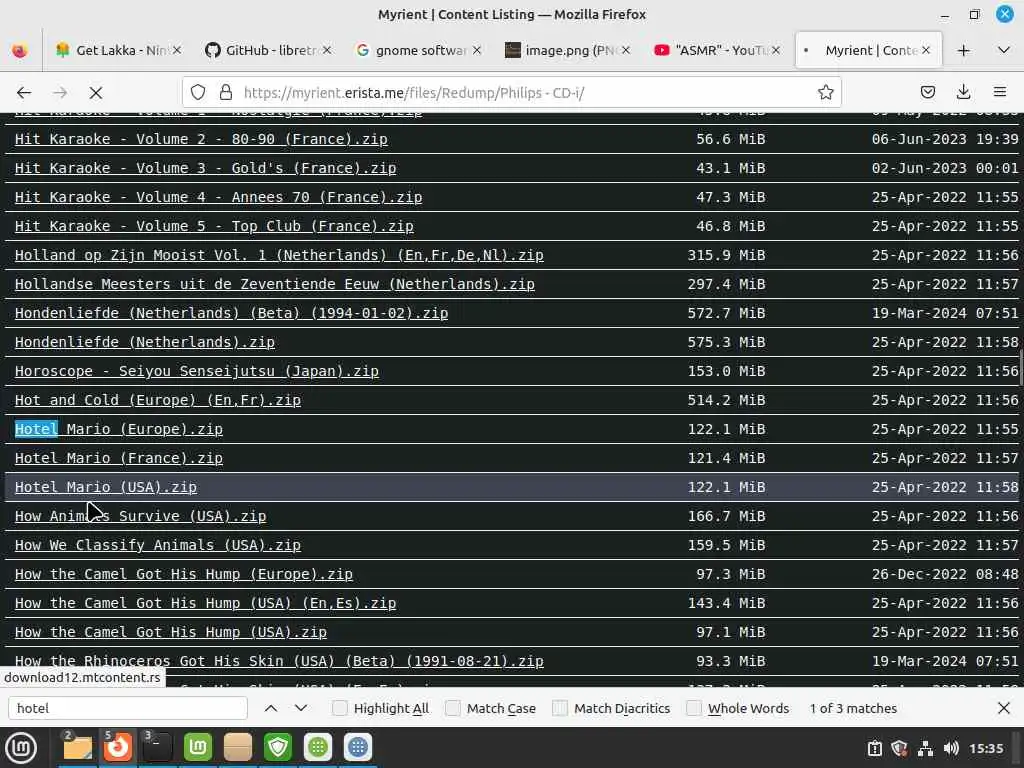
Task: Click the 15:35 clock in panel
Action: tap(986, 748)
